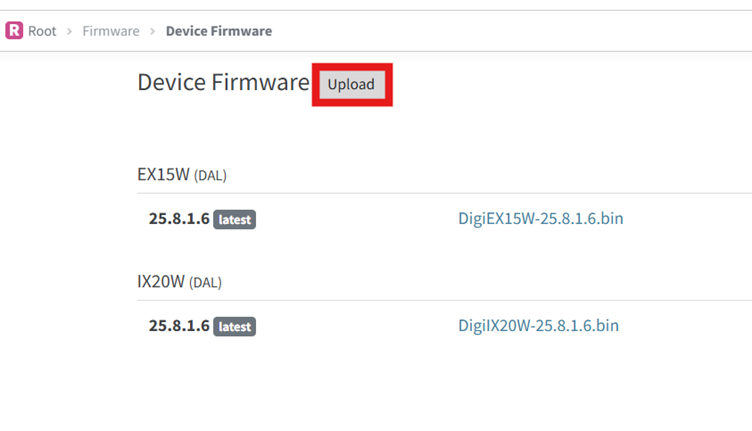This screenshot has width=752, height=431.
Task: Download the DigiIX20W-25.8.1.6.bin file
Action: pos(538,325)
